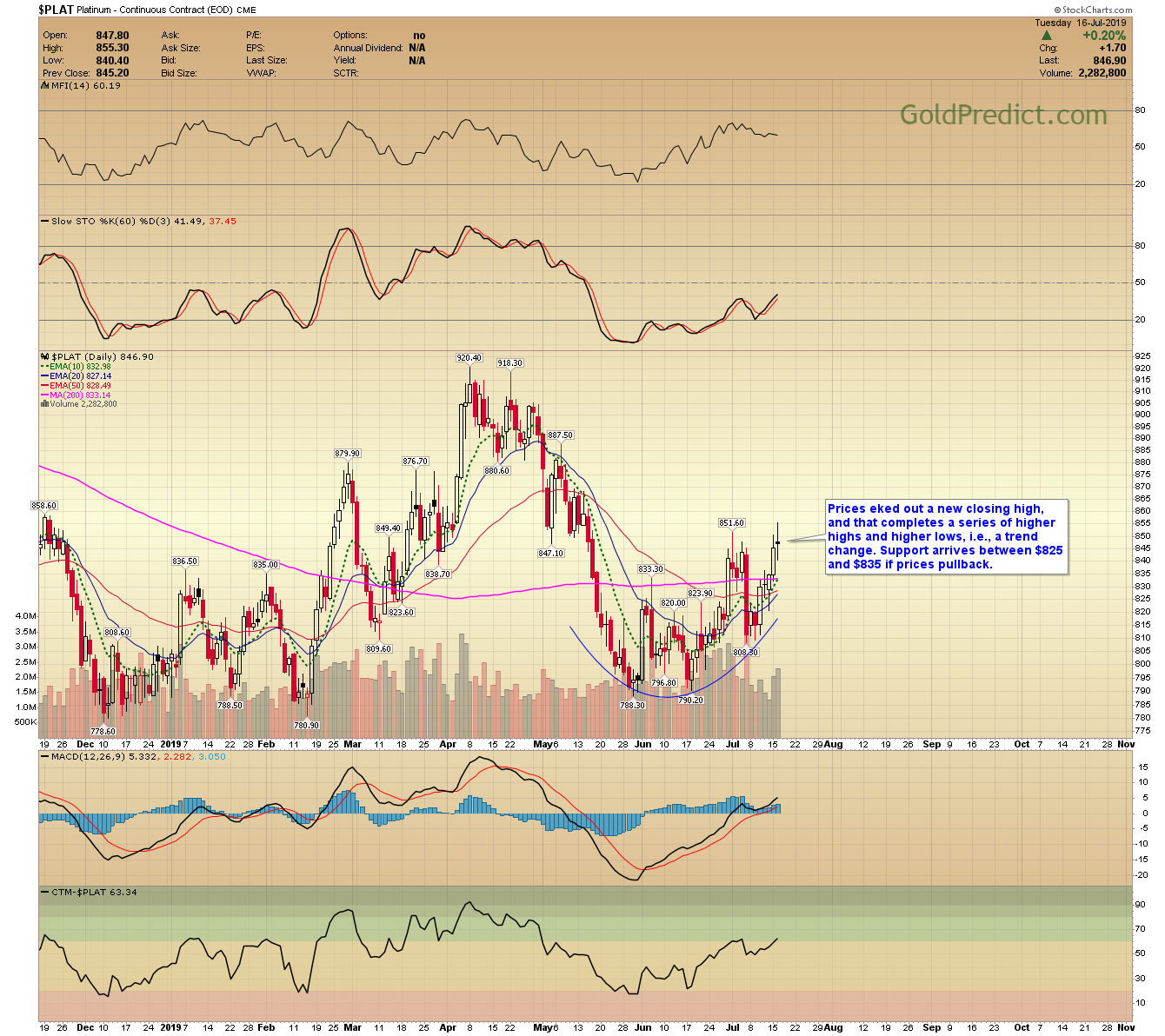
Task: Click the green dashed EMA(10) legend marker
Action: pos(45,367)
